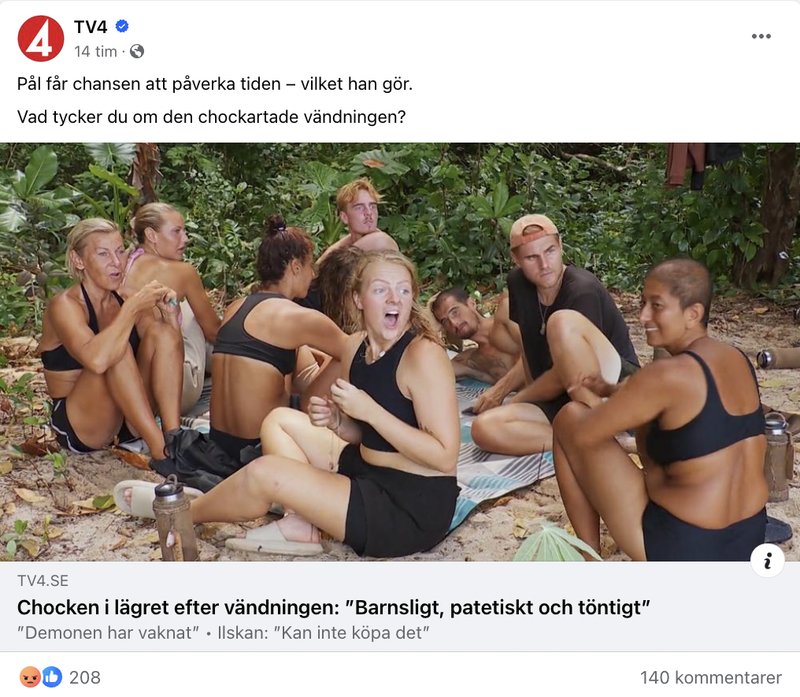View the 208 reactions count

coord(85,678)
